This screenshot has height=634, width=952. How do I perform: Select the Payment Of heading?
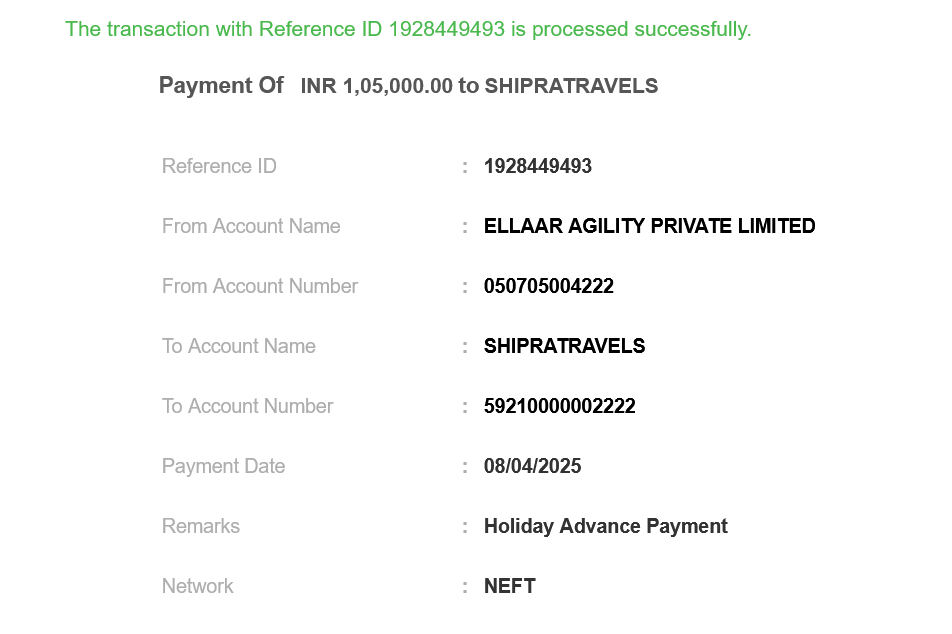(221, 85)
